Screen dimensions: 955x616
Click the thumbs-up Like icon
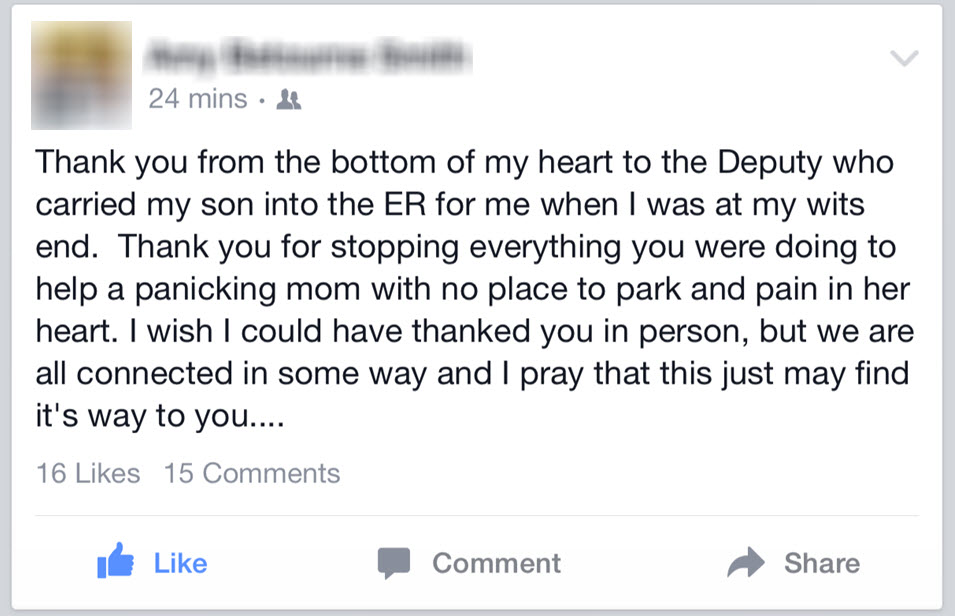tap(116, 561)
